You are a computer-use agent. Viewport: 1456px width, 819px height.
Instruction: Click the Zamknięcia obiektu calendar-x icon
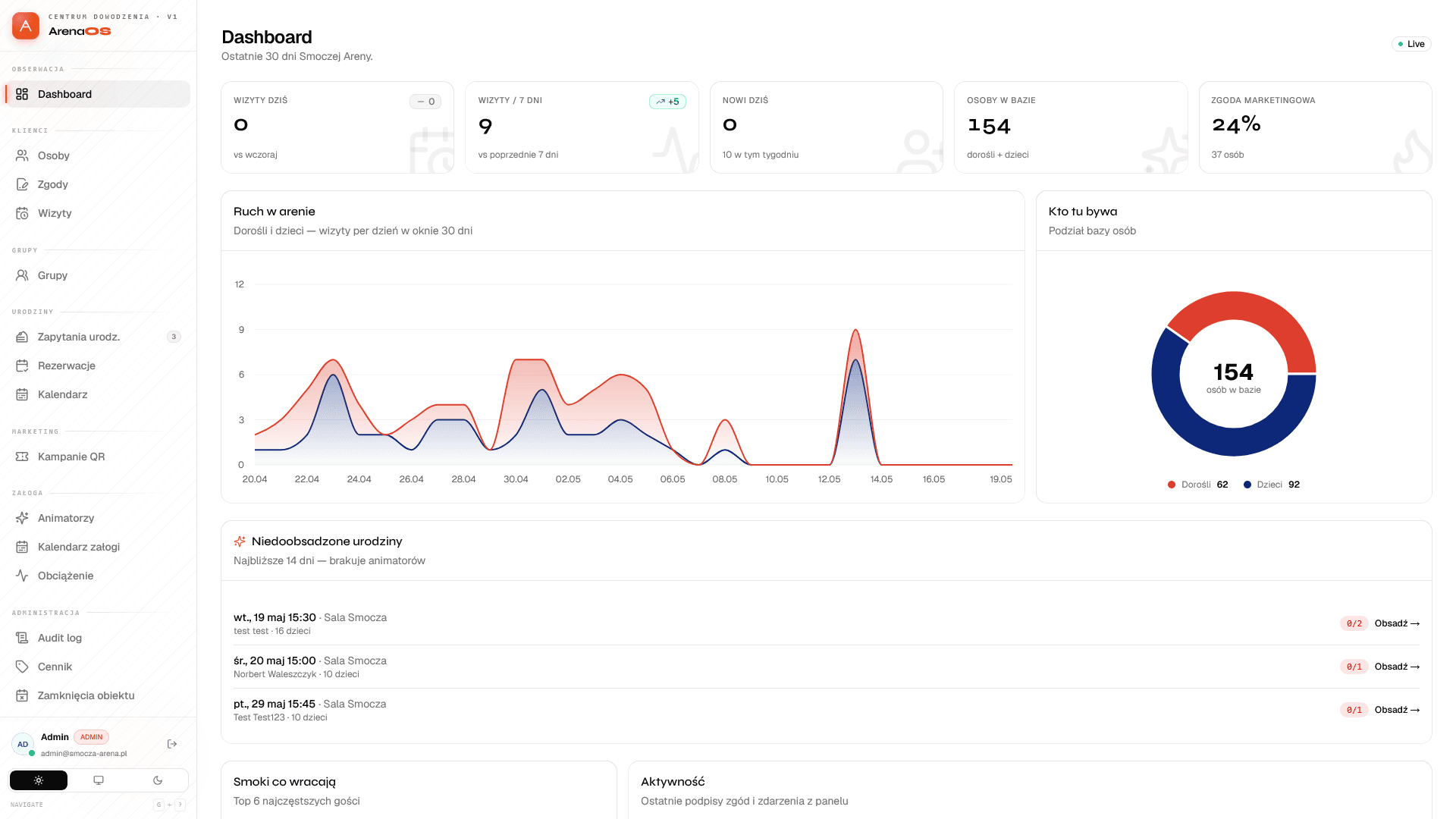click(x=22, y=695)
